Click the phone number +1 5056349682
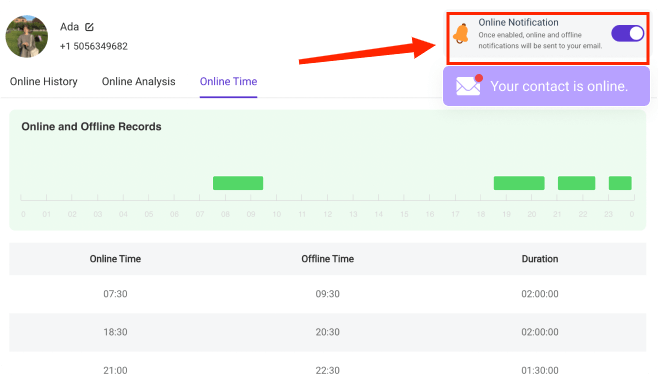The width and height of the screenshot is (658, 375). click(94, 46)
